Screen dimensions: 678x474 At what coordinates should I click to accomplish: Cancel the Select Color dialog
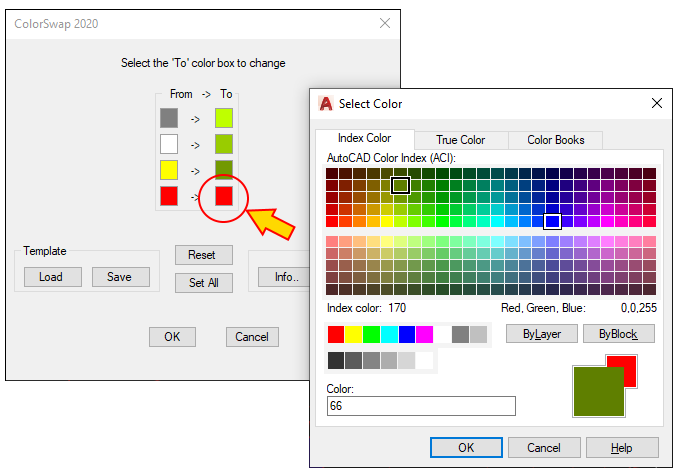[x=544, y=447]
